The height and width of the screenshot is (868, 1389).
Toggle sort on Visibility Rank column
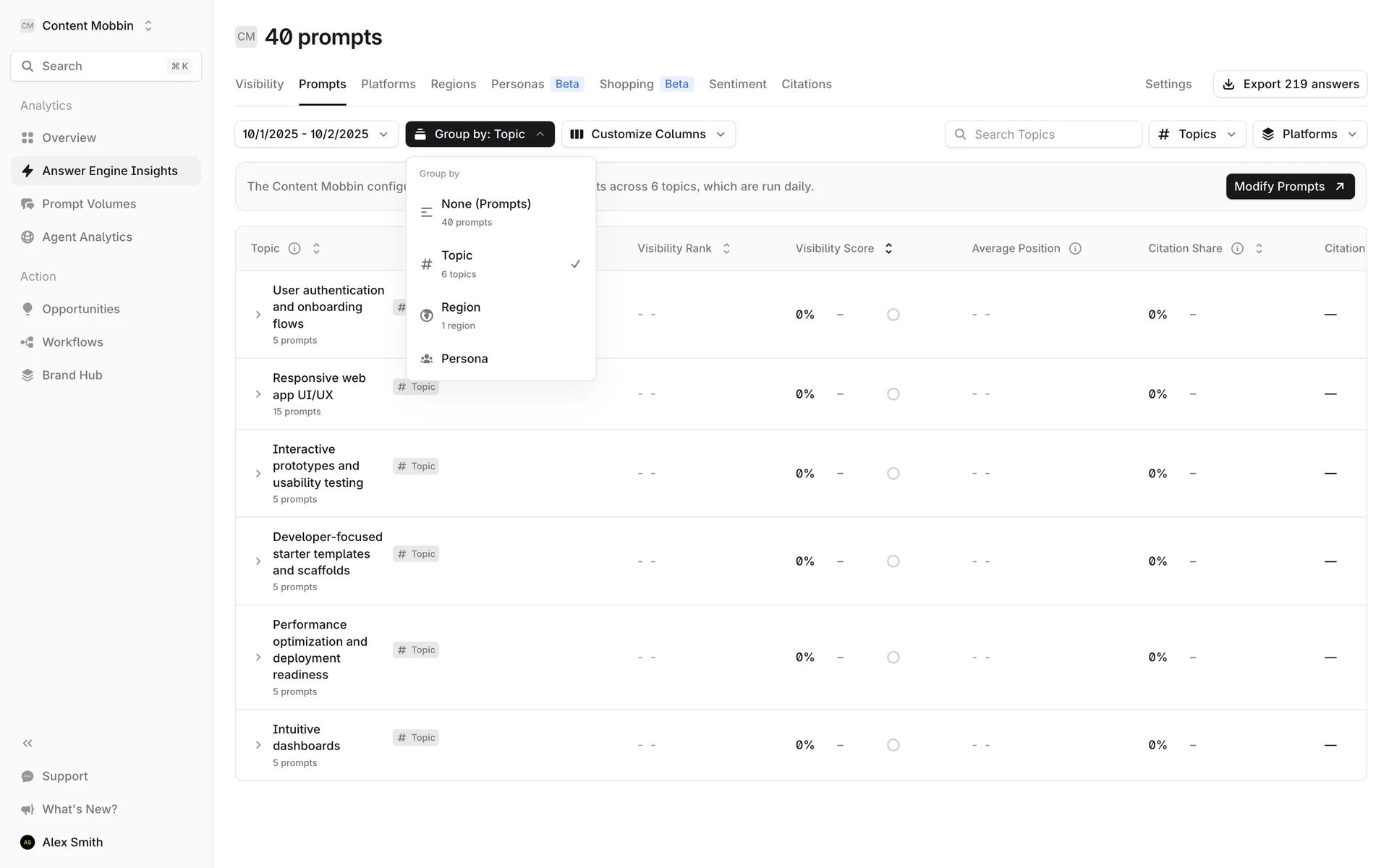point(726,248)
